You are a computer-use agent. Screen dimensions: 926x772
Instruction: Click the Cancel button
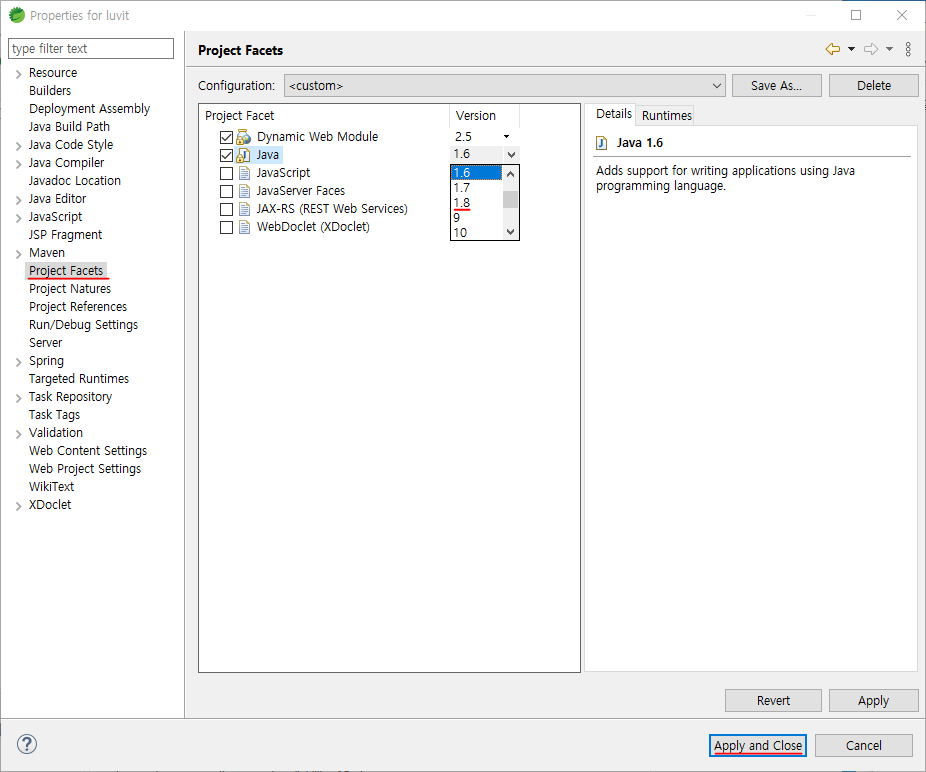click(x=863, y=745)
